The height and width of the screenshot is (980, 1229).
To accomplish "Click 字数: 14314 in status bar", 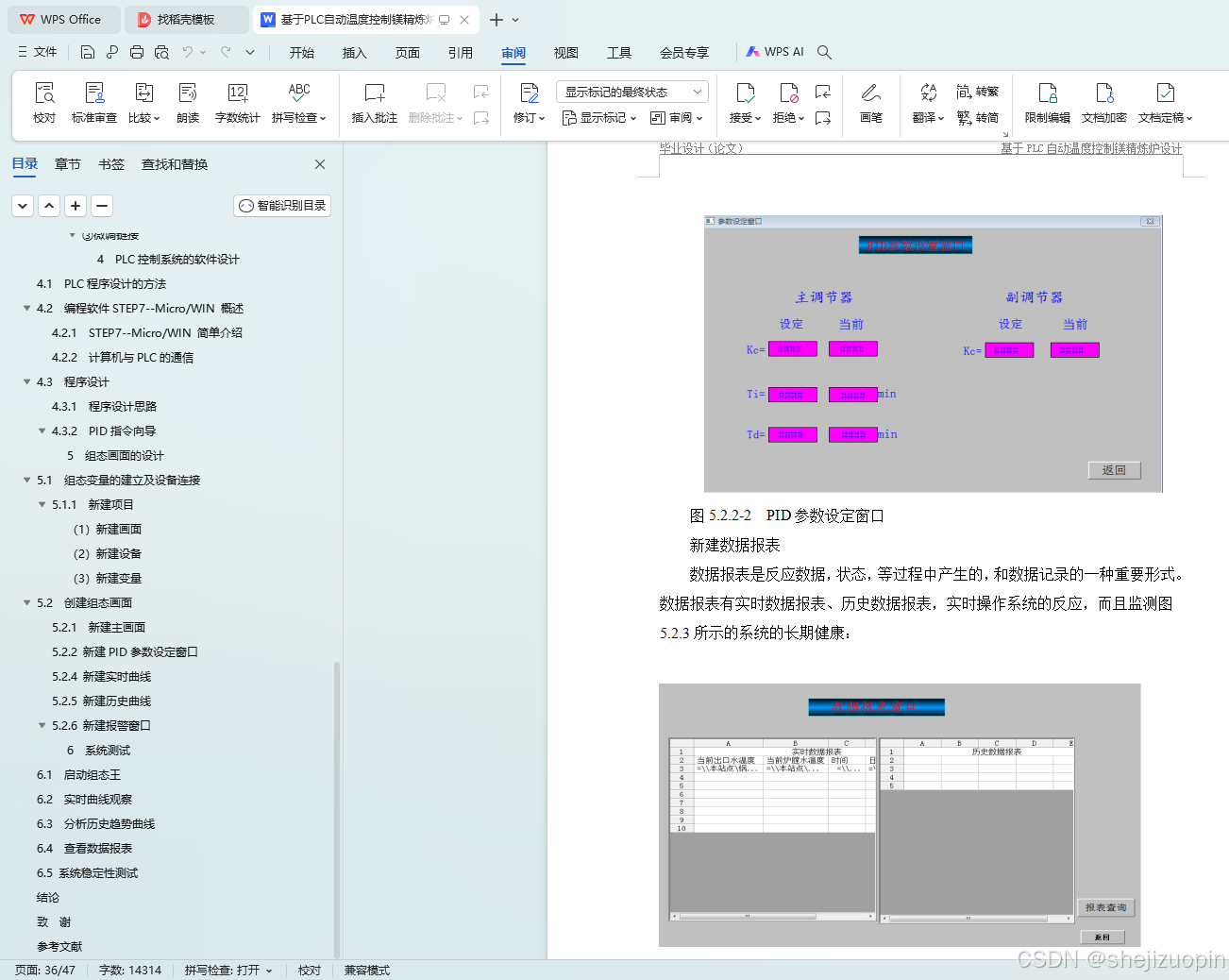I will pyautogui.click(x=130, y=970).
